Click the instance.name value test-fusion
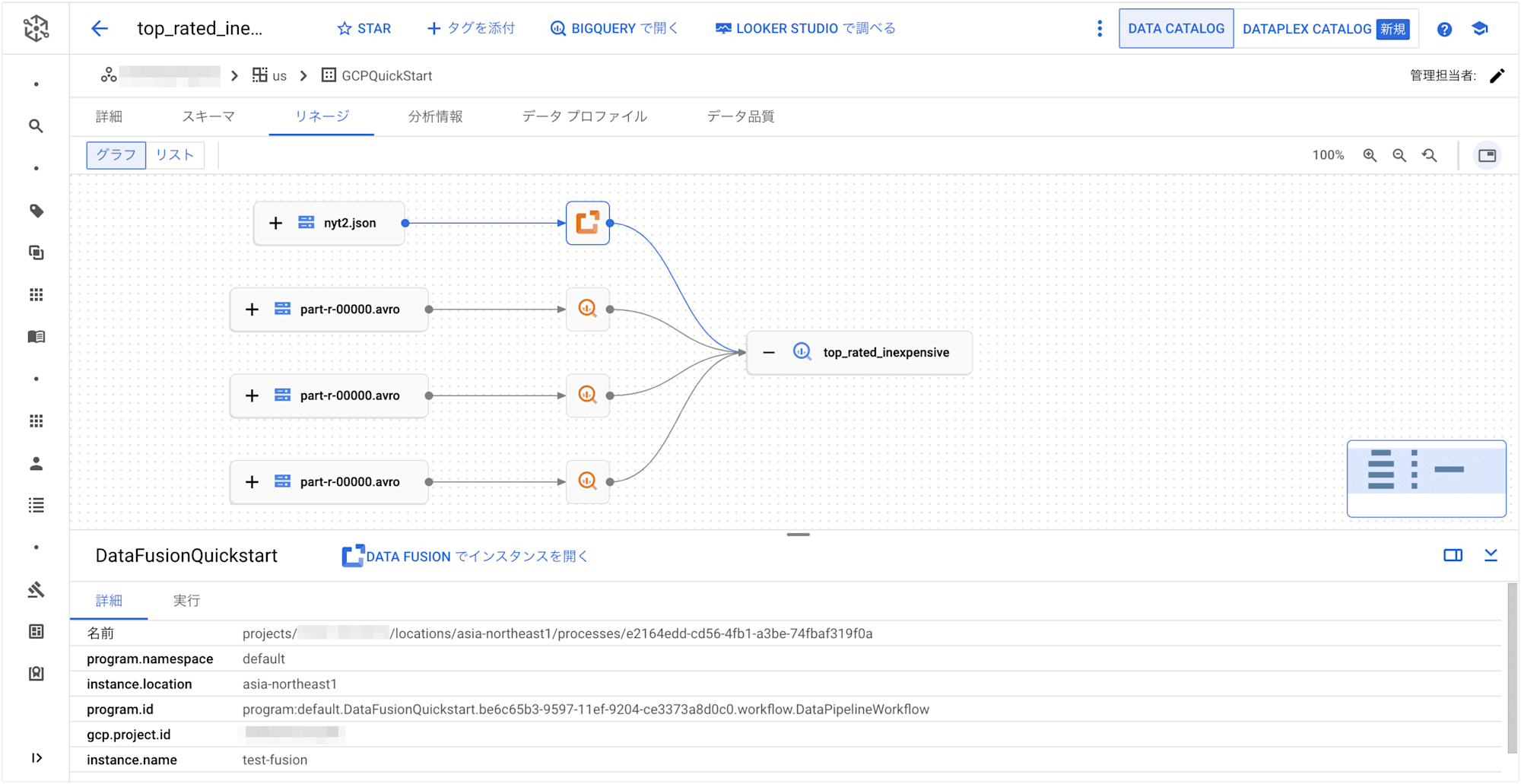The width and height of the screenshot is (1521, 784). tap(275, 760)
